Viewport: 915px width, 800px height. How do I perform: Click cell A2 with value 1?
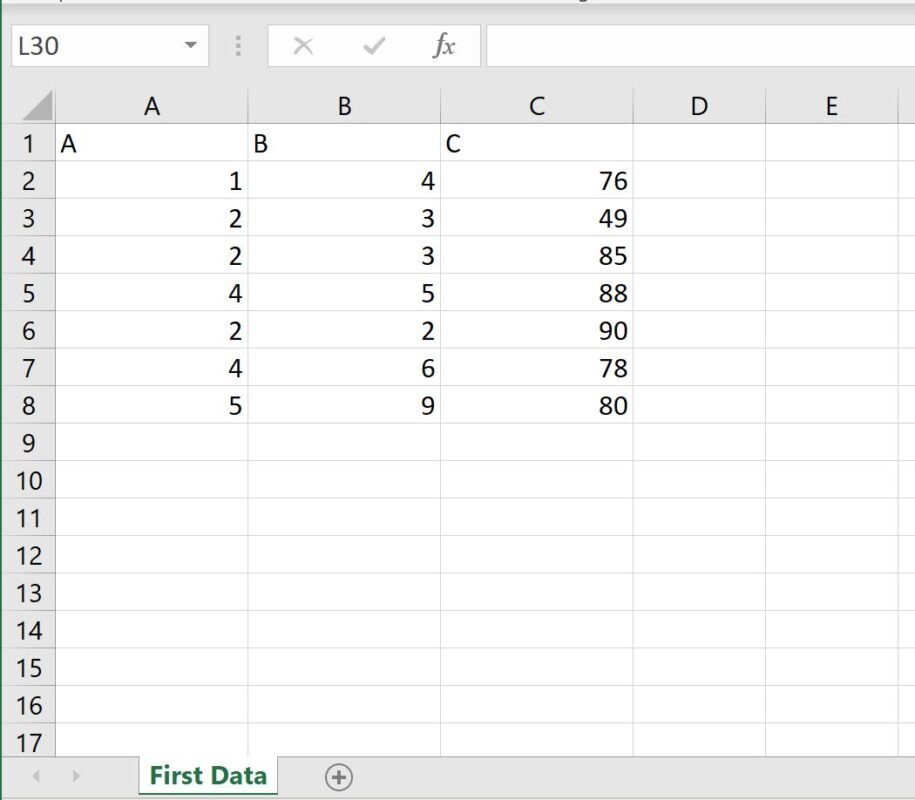[152, 180]
